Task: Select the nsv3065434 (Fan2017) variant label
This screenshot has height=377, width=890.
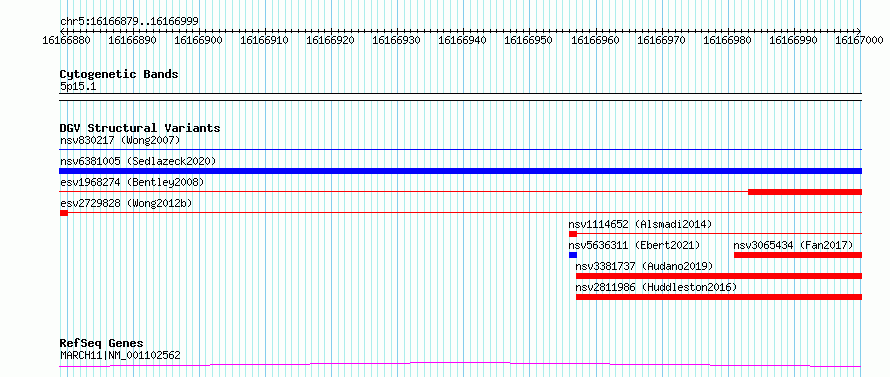Action: tap(793, 245)
